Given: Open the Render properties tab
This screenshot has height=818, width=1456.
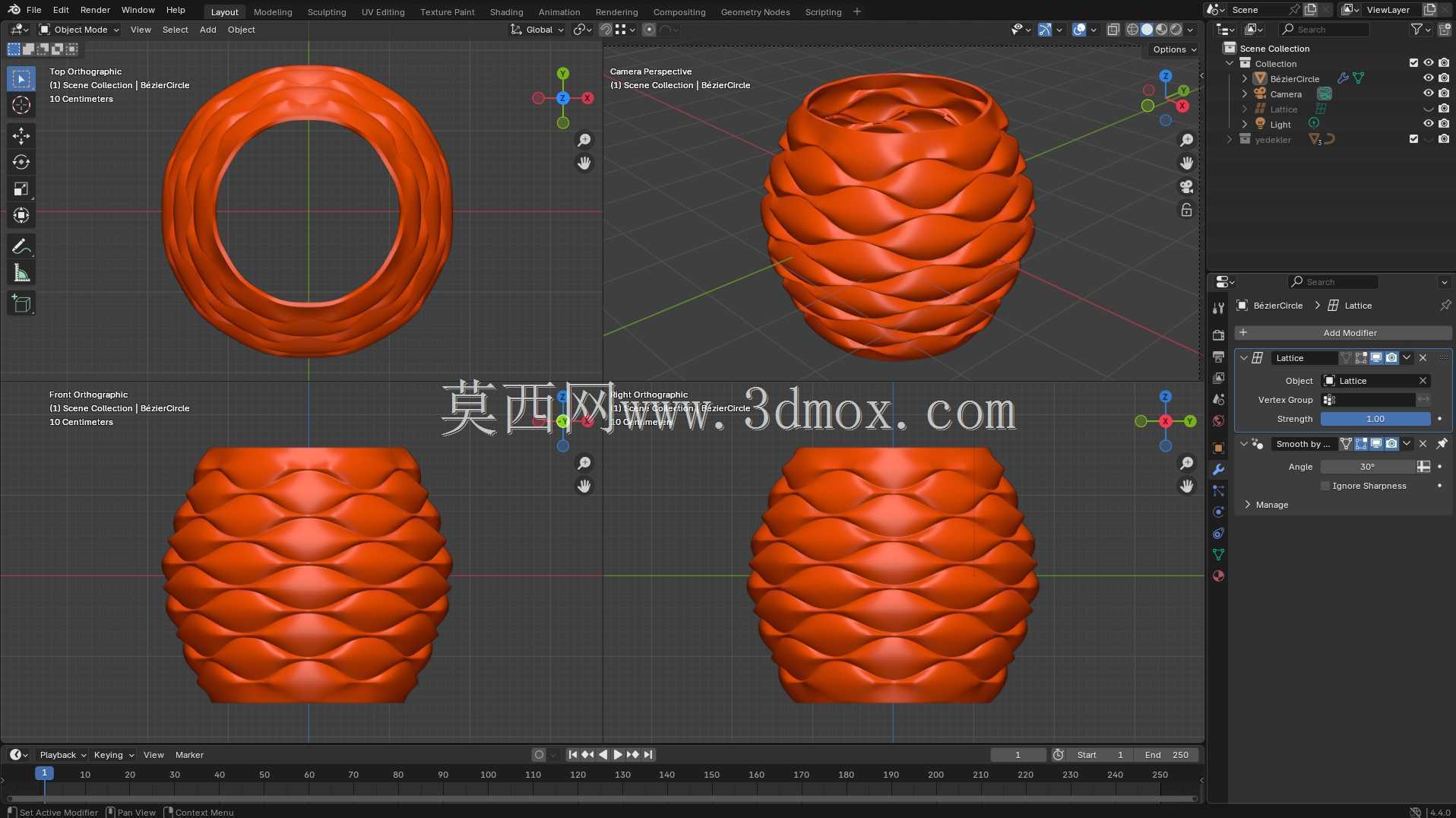Looking at the screenshot, I should click(x=1218, y=335).
